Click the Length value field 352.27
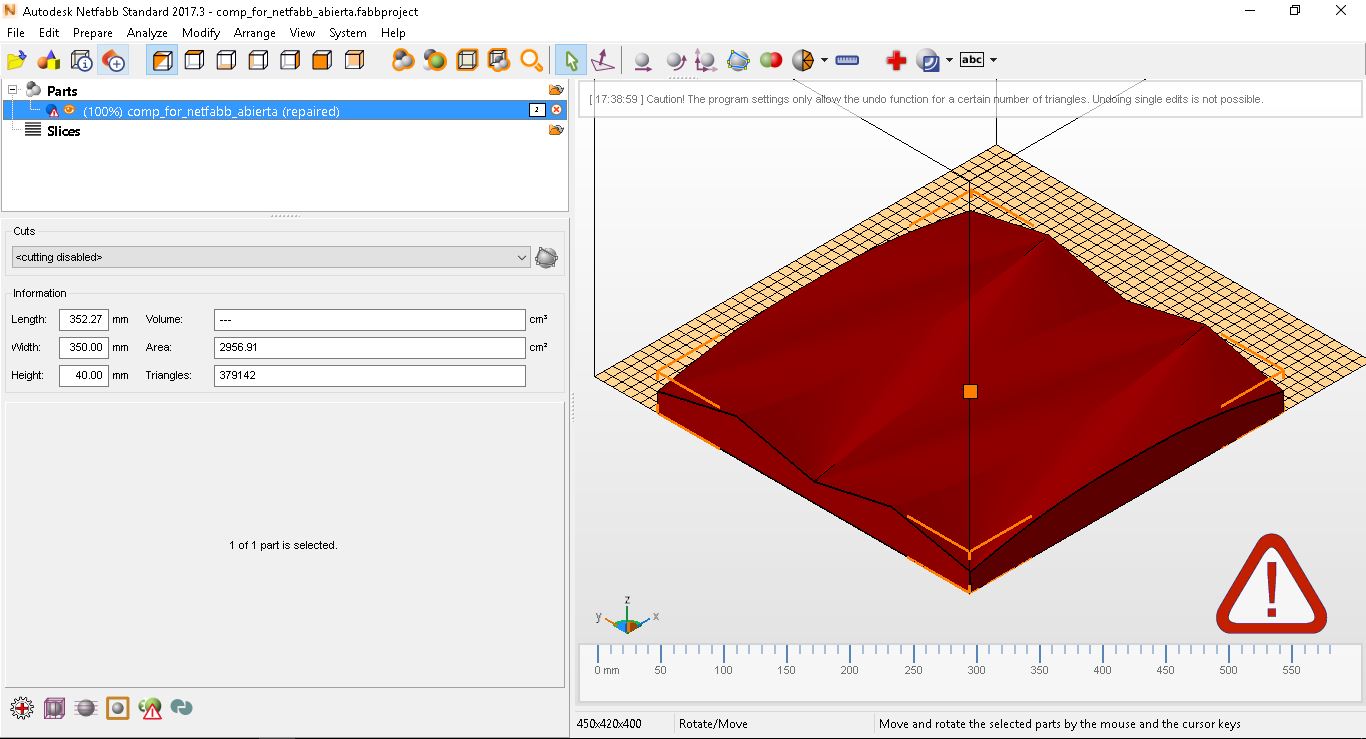Screen dimensions: 1366x739 [x=84, y=320]
